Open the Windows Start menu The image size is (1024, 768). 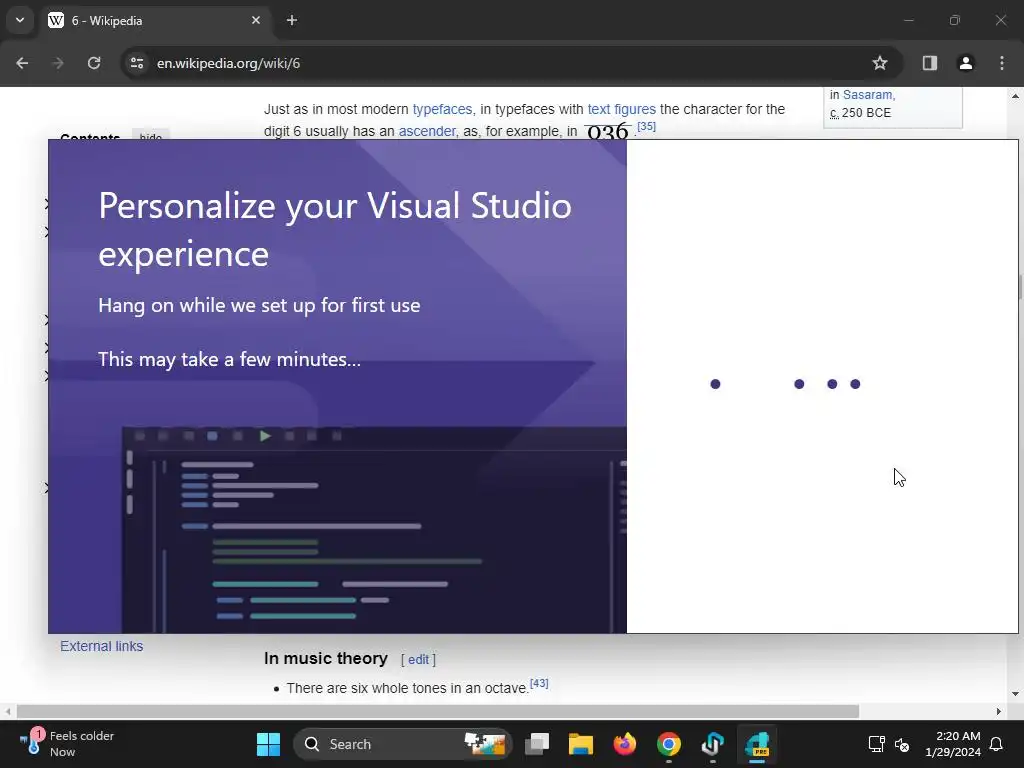[268, 744]
